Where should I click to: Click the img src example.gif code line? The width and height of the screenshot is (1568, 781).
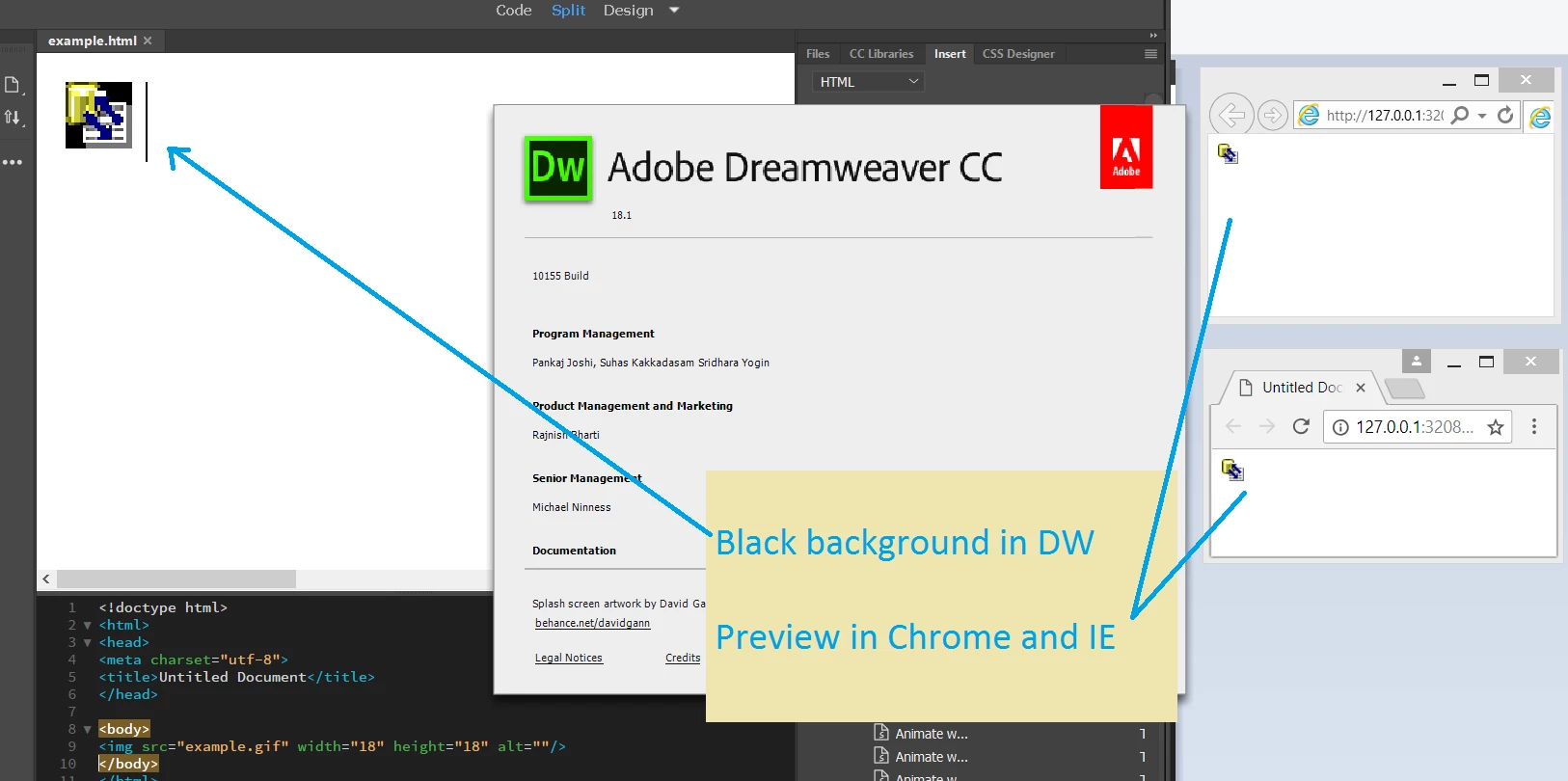(x=332, y=746)
